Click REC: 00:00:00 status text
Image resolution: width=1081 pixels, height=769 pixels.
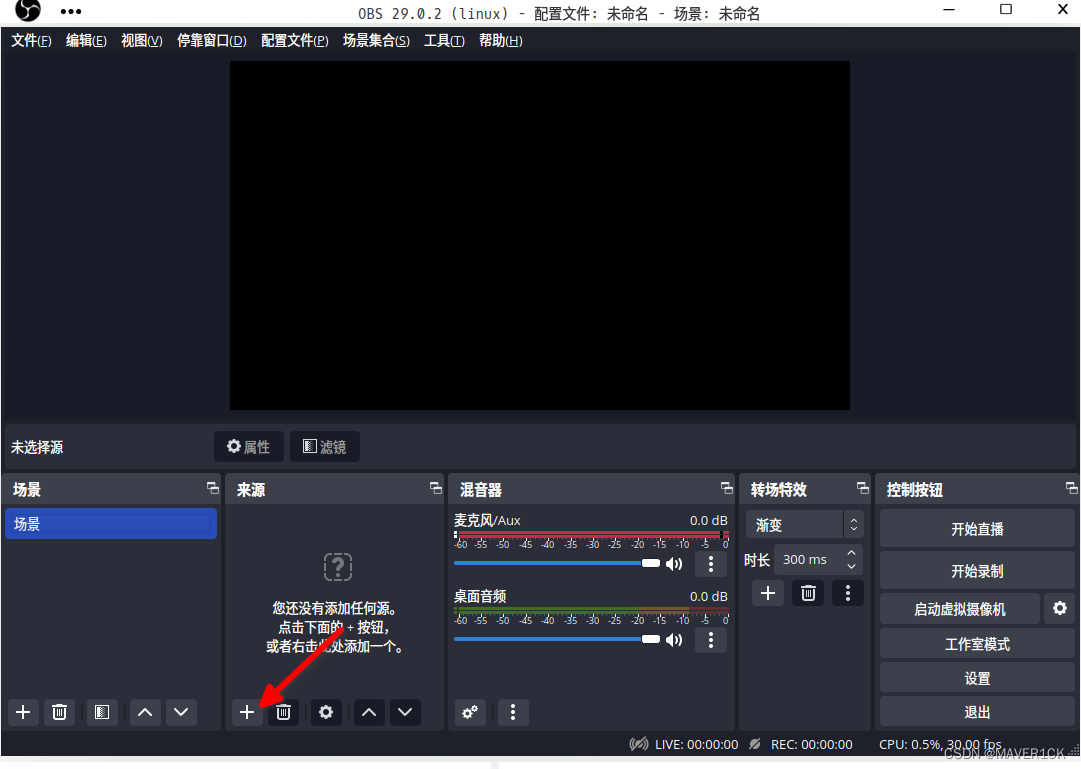click(x=811, y=745)
